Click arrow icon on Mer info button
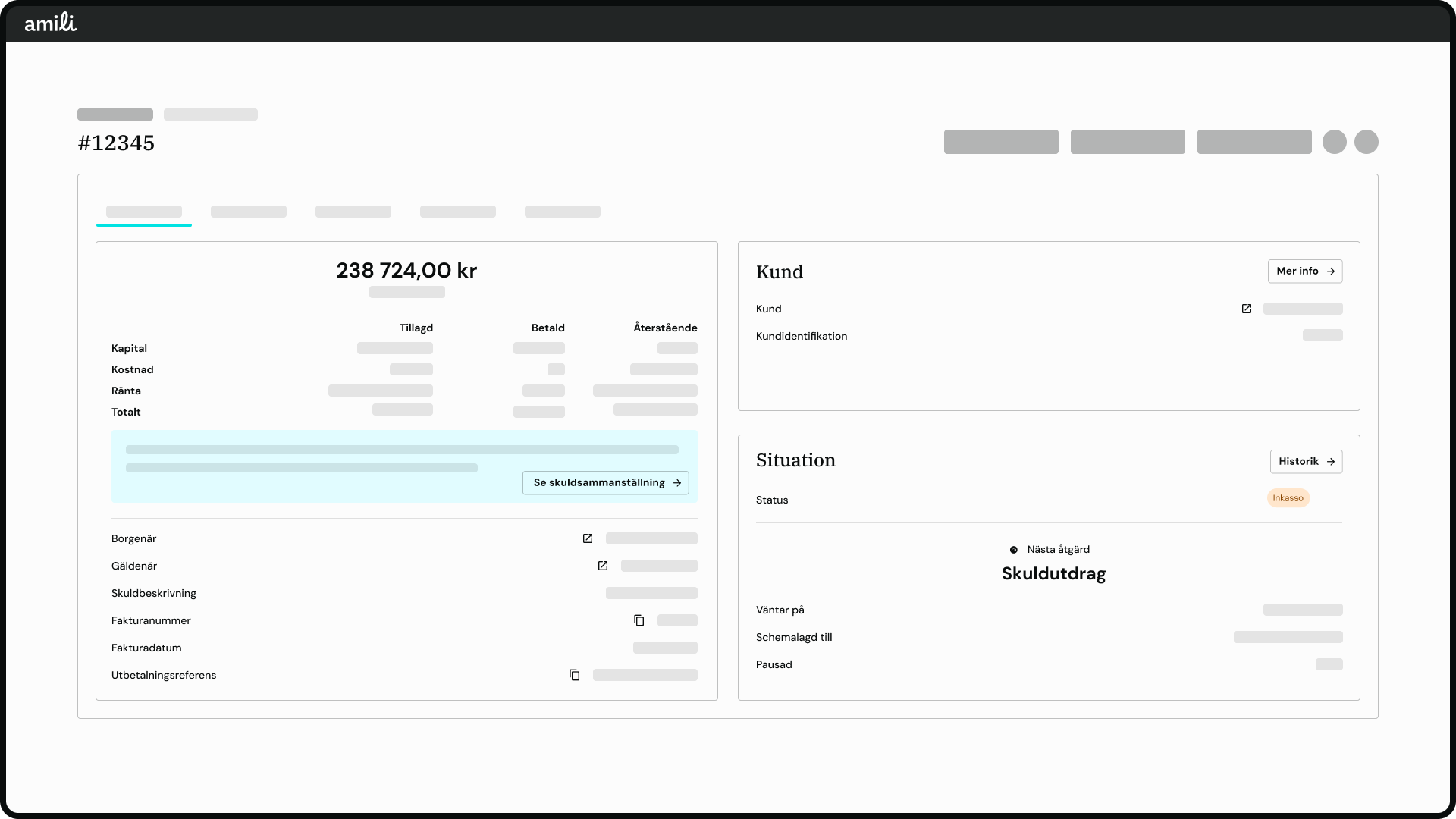Screen dimensions: 1456x819 tap(1331, 271)
